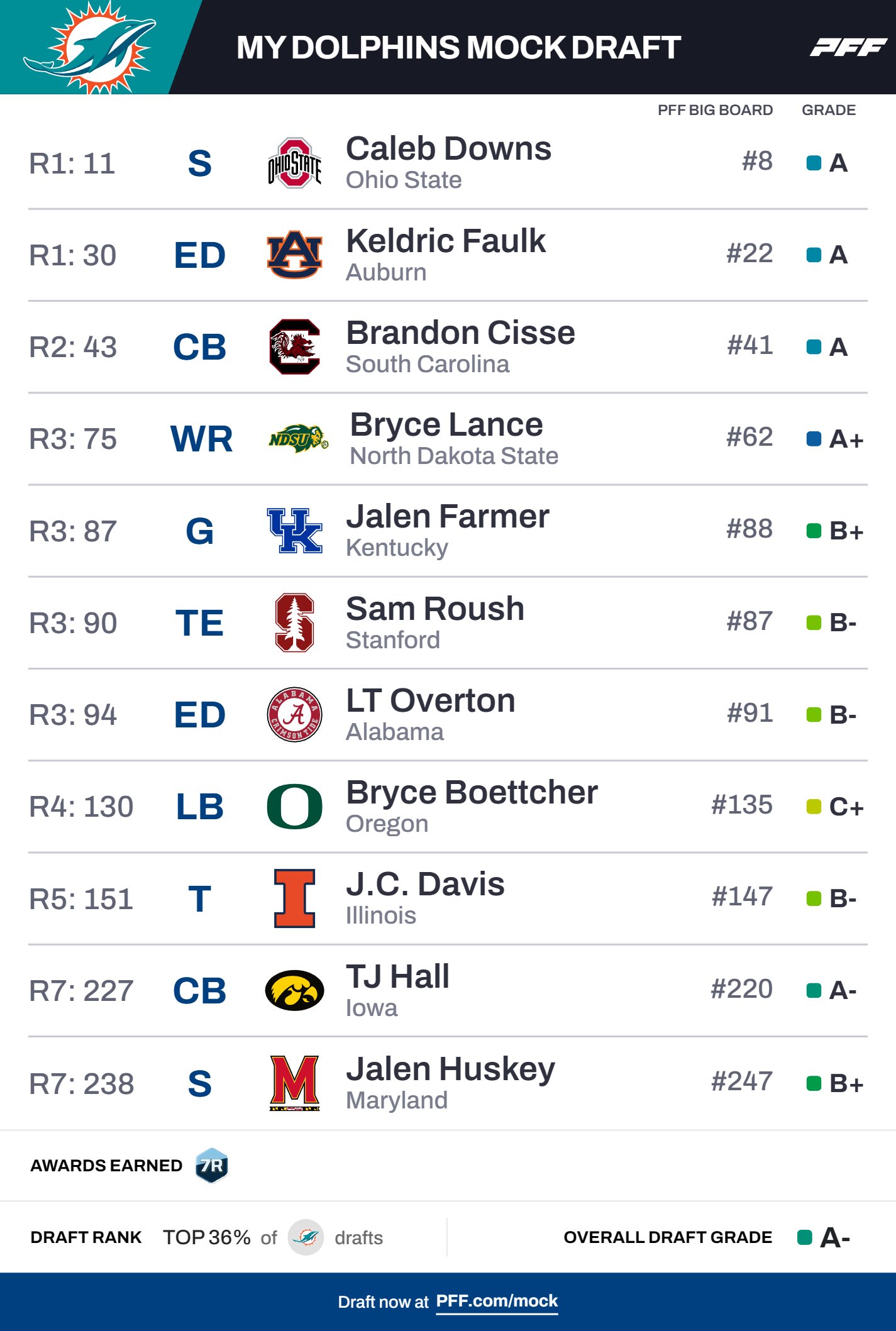Click the overall draft grade A- swatch
Image resolution: width=896 pixels, height=1331 pixels.
click(804, 1237)
